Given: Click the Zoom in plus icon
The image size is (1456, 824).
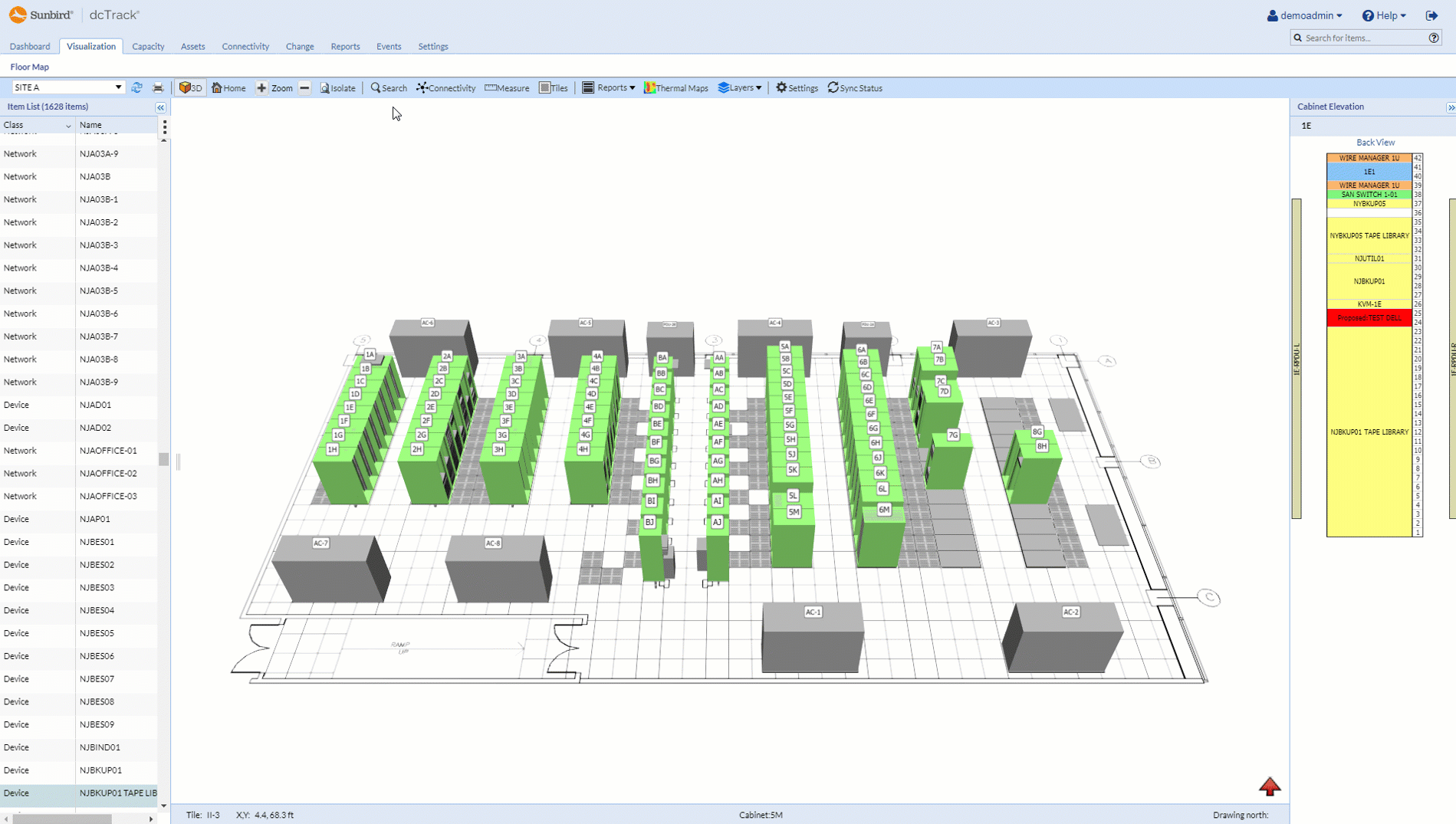Looking at the screenshot, I should coord(261,88).
